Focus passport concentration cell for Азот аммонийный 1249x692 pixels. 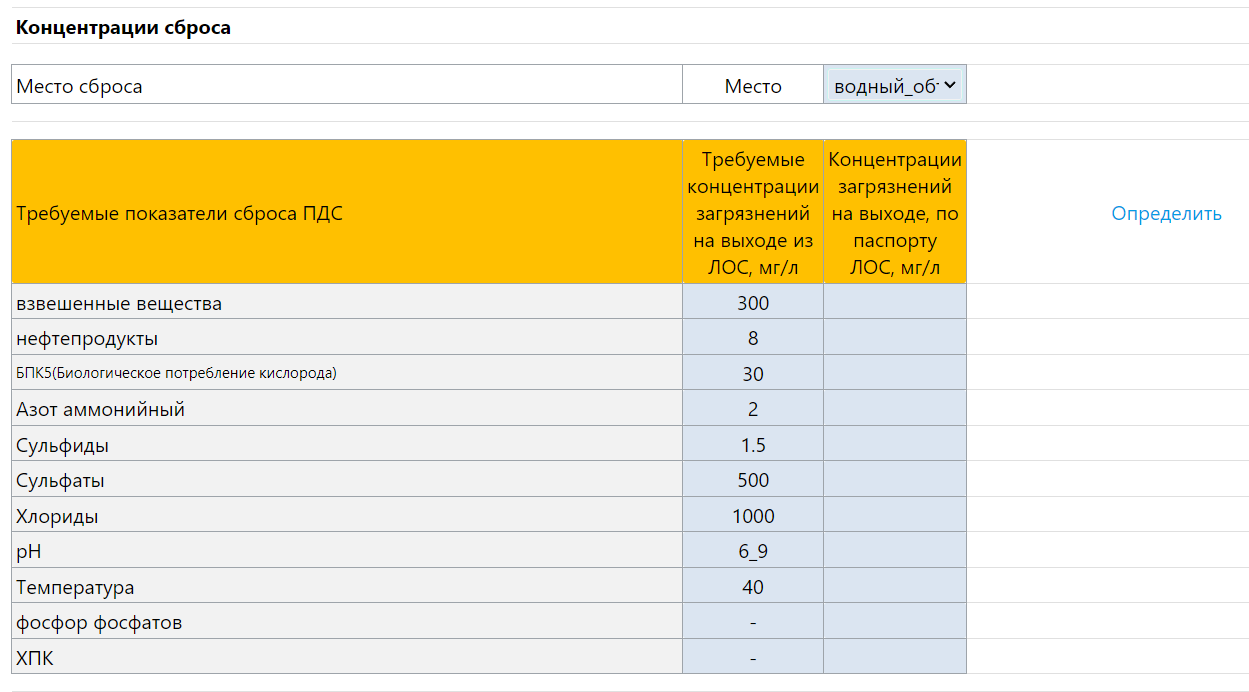895,409
